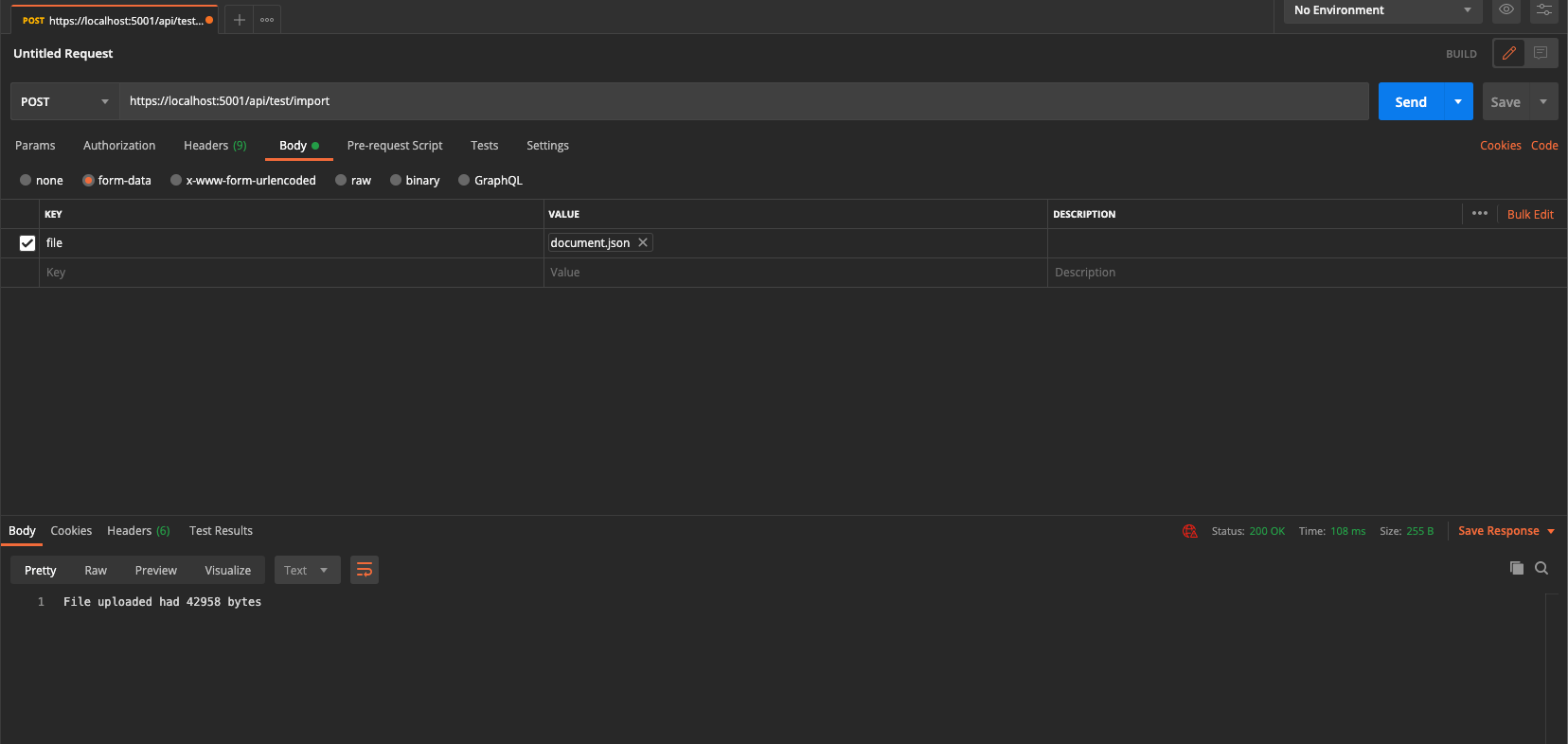The height and width of the screenshot is (744, 1568).
Task: Click the 255 B response size
Action: [1420, 531]
